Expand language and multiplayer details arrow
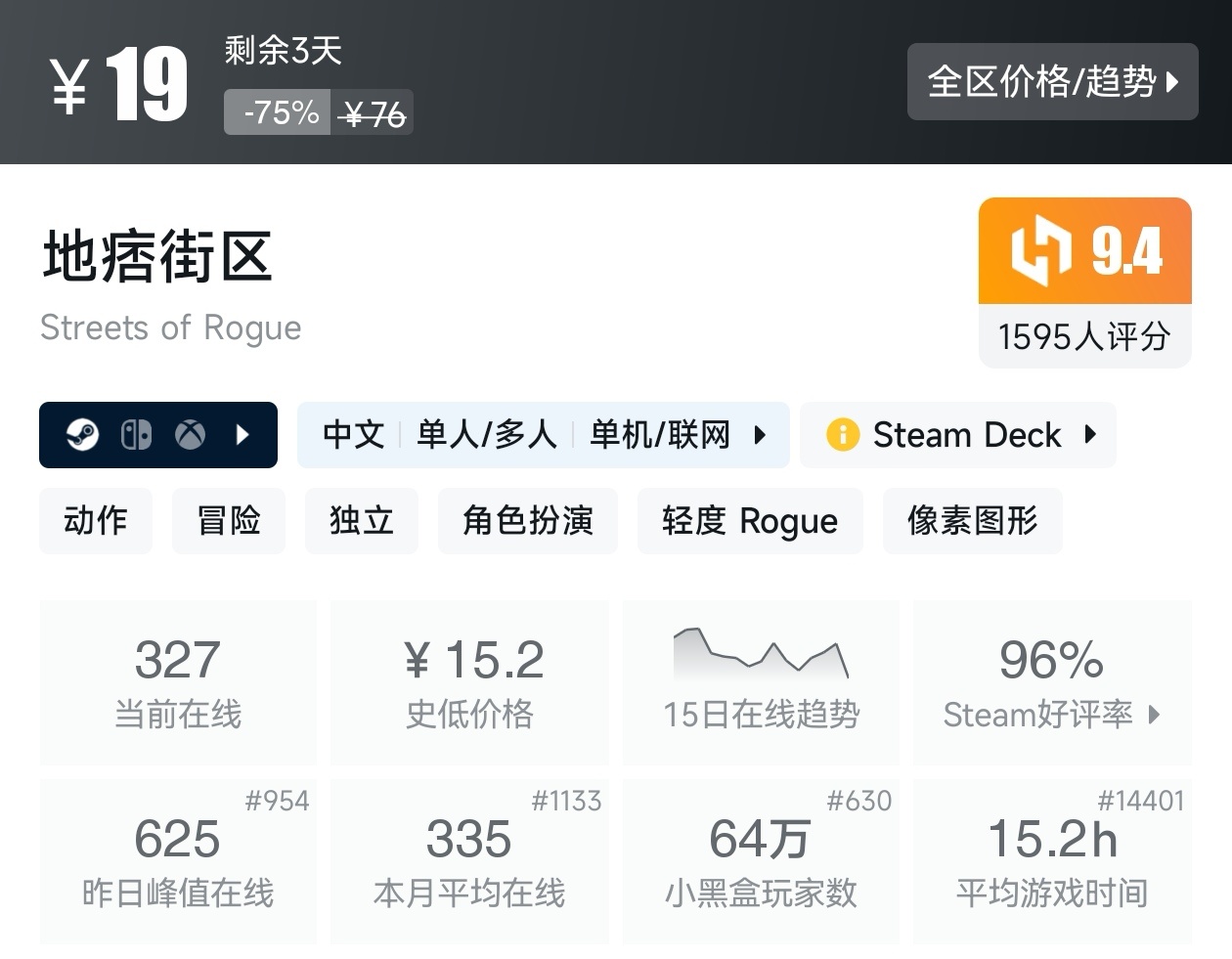The image size is (1232, 959). coord(760,434)
